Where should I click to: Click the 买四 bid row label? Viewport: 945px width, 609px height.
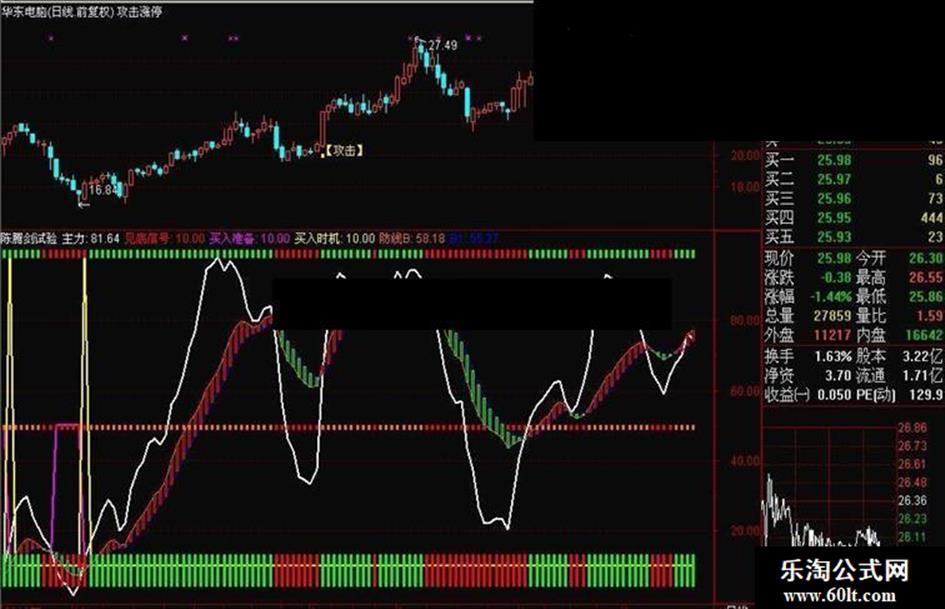point(779,217)
